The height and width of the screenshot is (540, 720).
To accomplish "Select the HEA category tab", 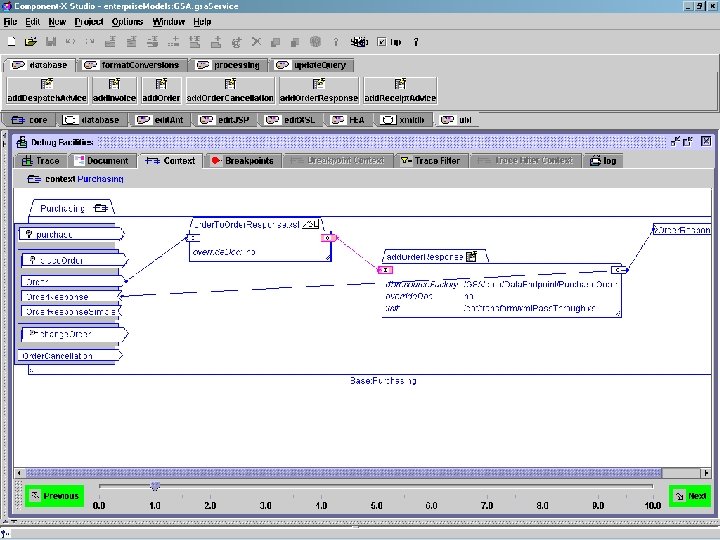I will click(x=349, y=120).
